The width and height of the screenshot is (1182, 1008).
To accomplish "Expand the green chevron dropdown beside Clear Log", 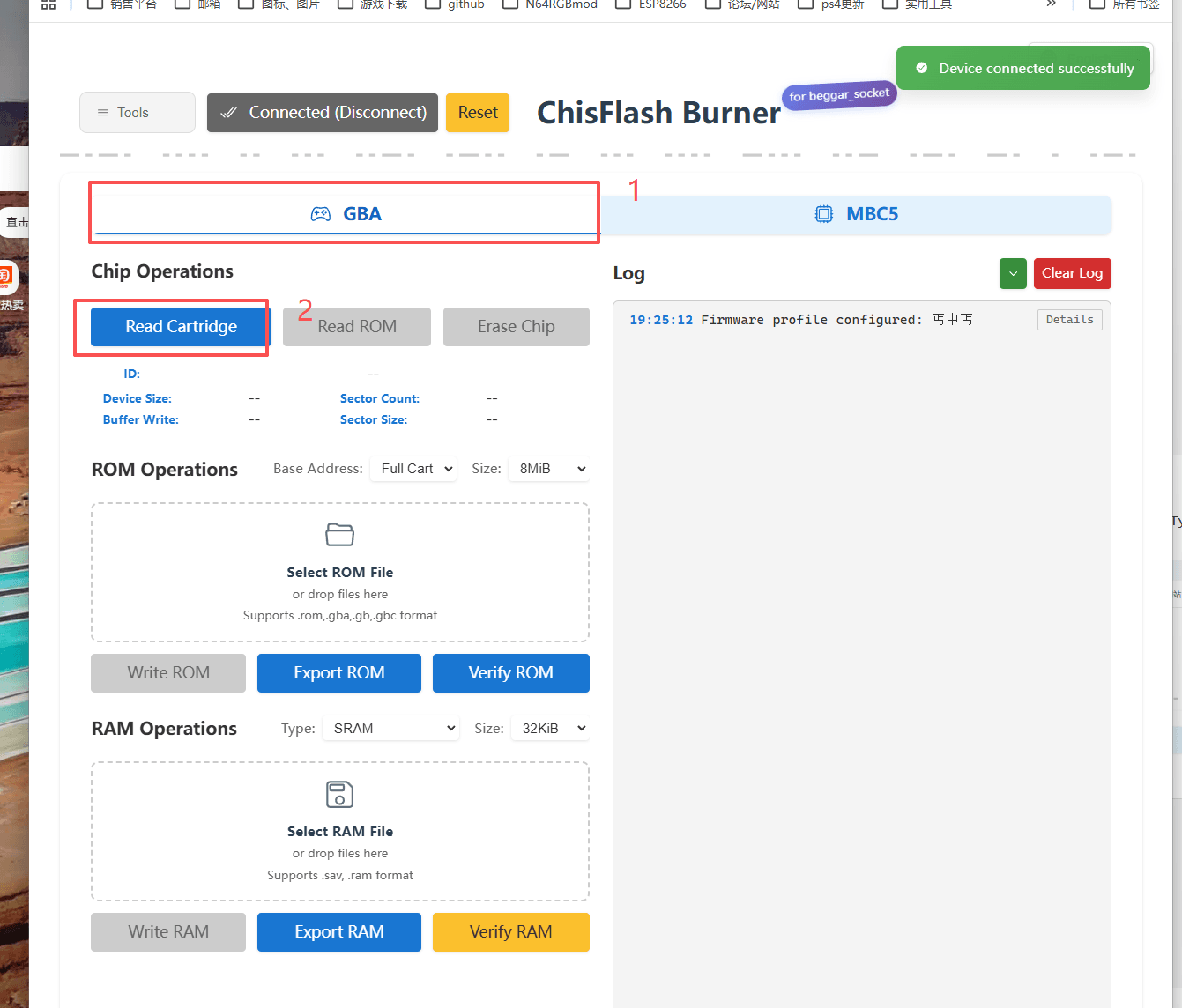I will coord(1013,273).
